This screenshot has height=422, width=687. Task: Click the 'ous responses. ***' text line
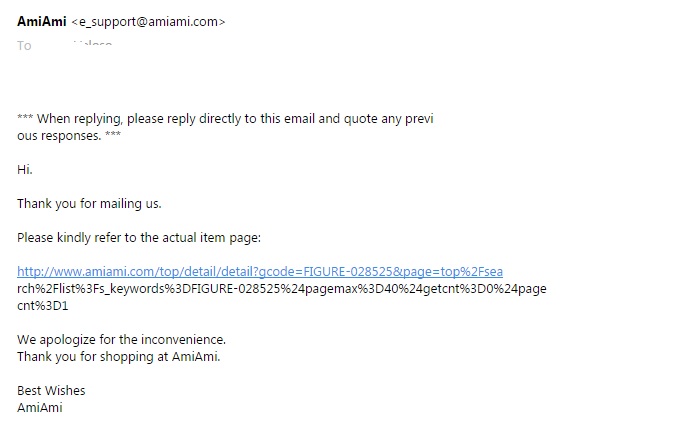(x=69, y=135)
